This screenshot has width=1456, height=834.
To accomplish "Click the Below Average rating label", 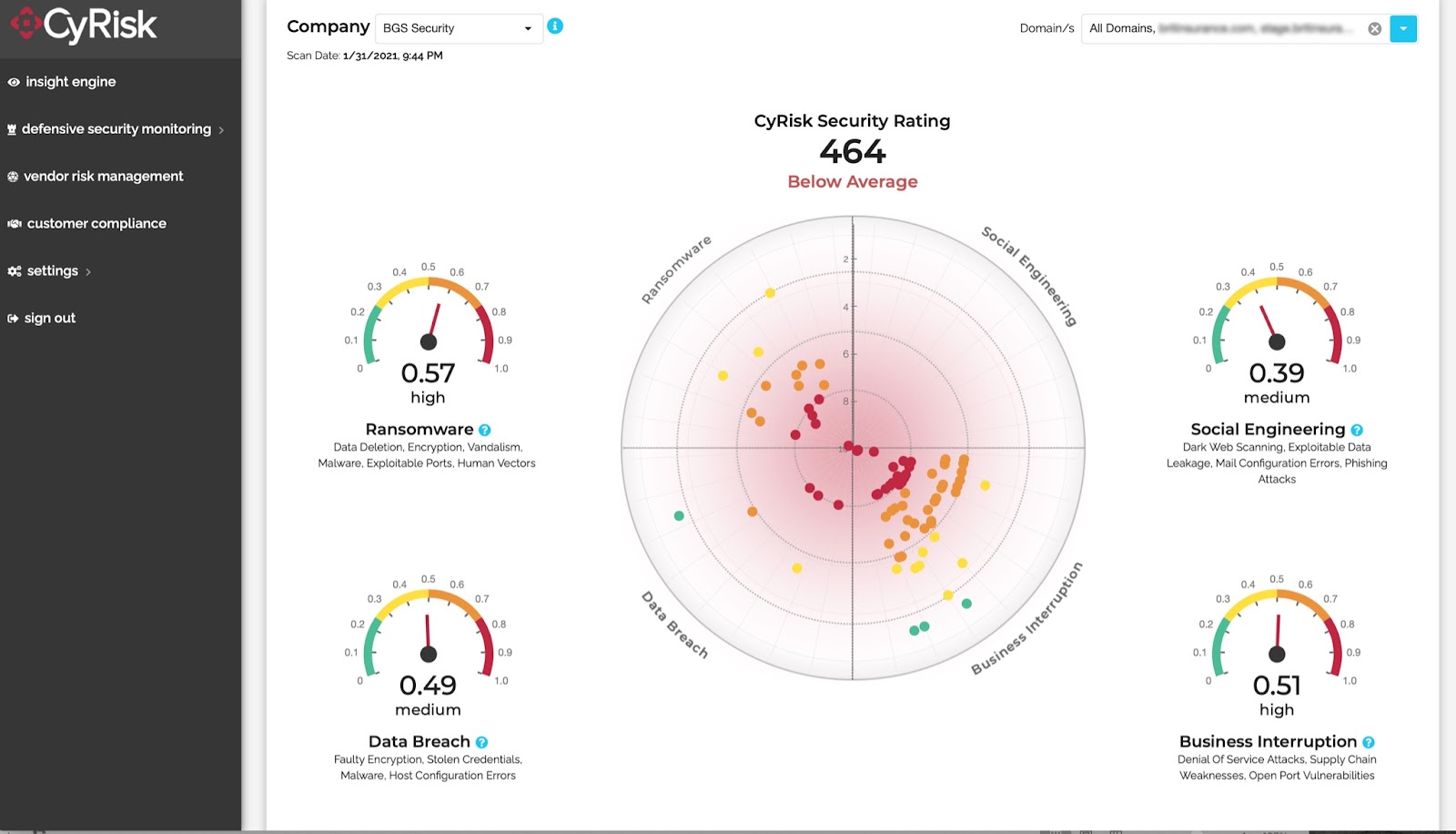I will tap(852, 181).
